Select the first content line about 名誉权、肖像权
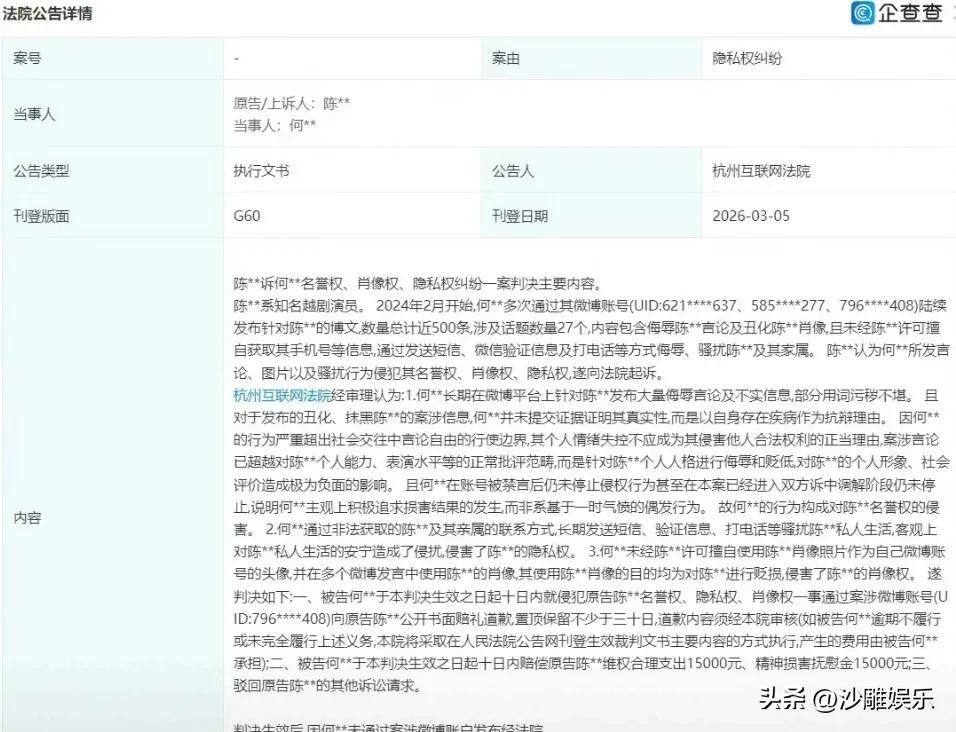 tap(418, 283)
